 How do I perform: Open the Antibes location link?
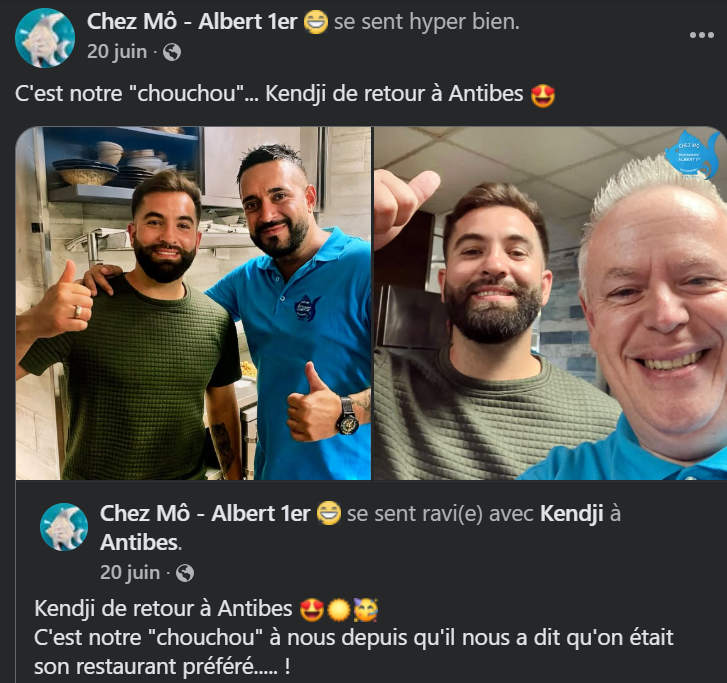140,543
